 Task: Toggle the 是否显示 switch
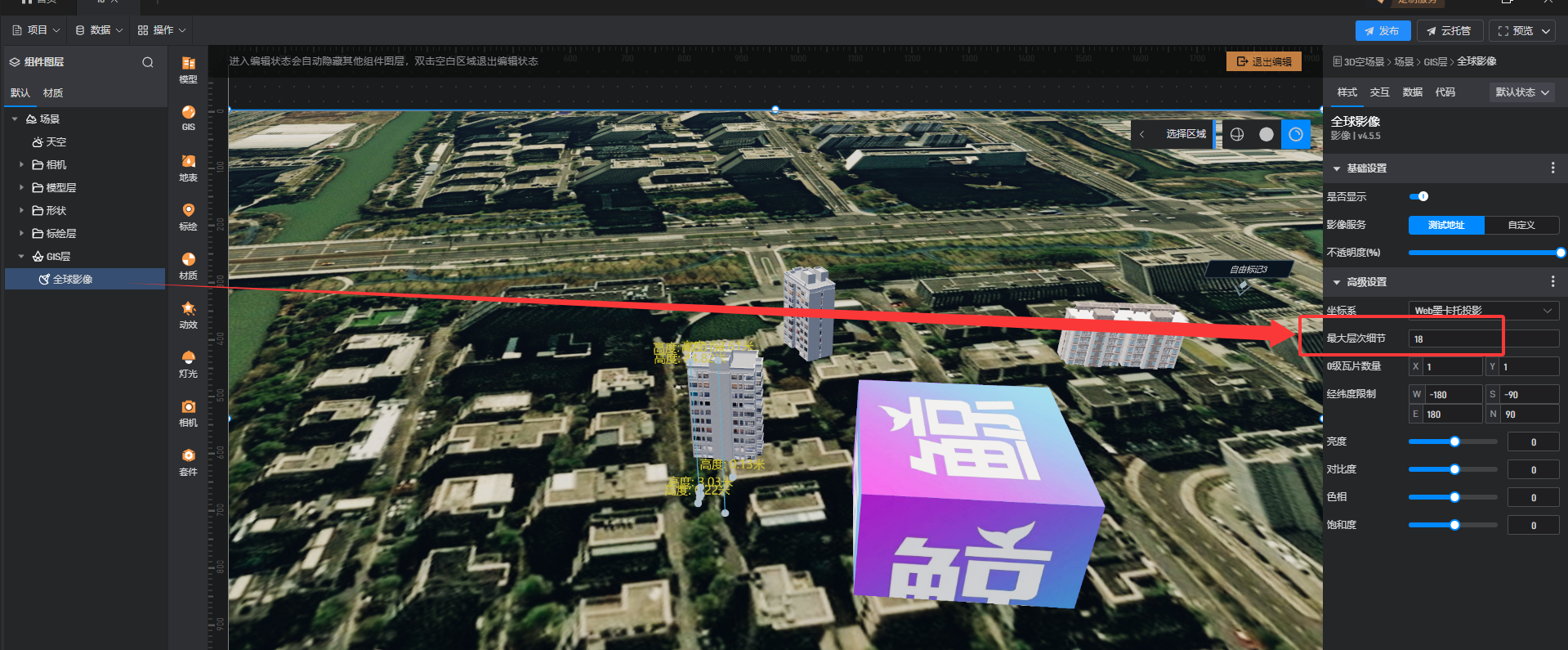[x=1419, y=196]
